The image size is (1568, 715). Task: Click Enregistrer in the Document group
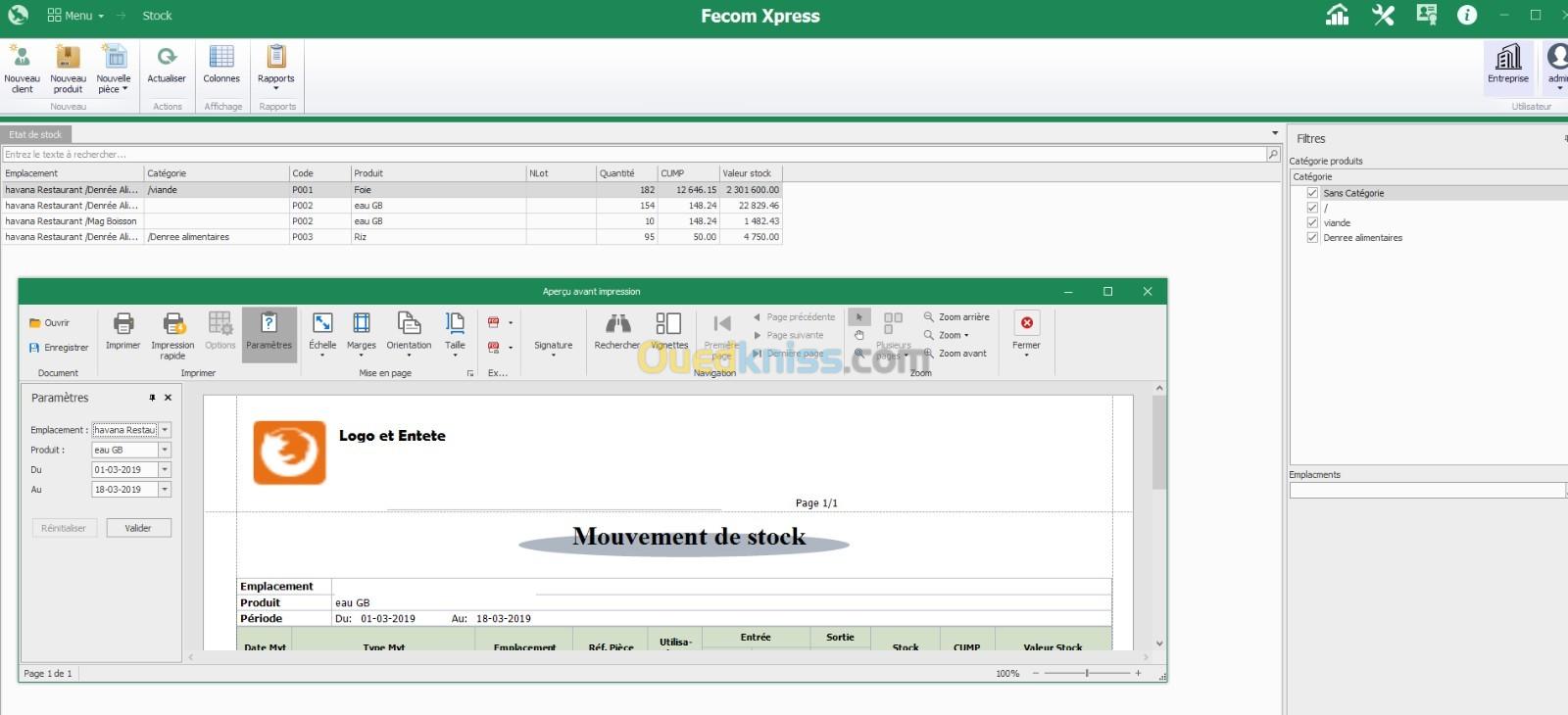(x=59, y=348)
